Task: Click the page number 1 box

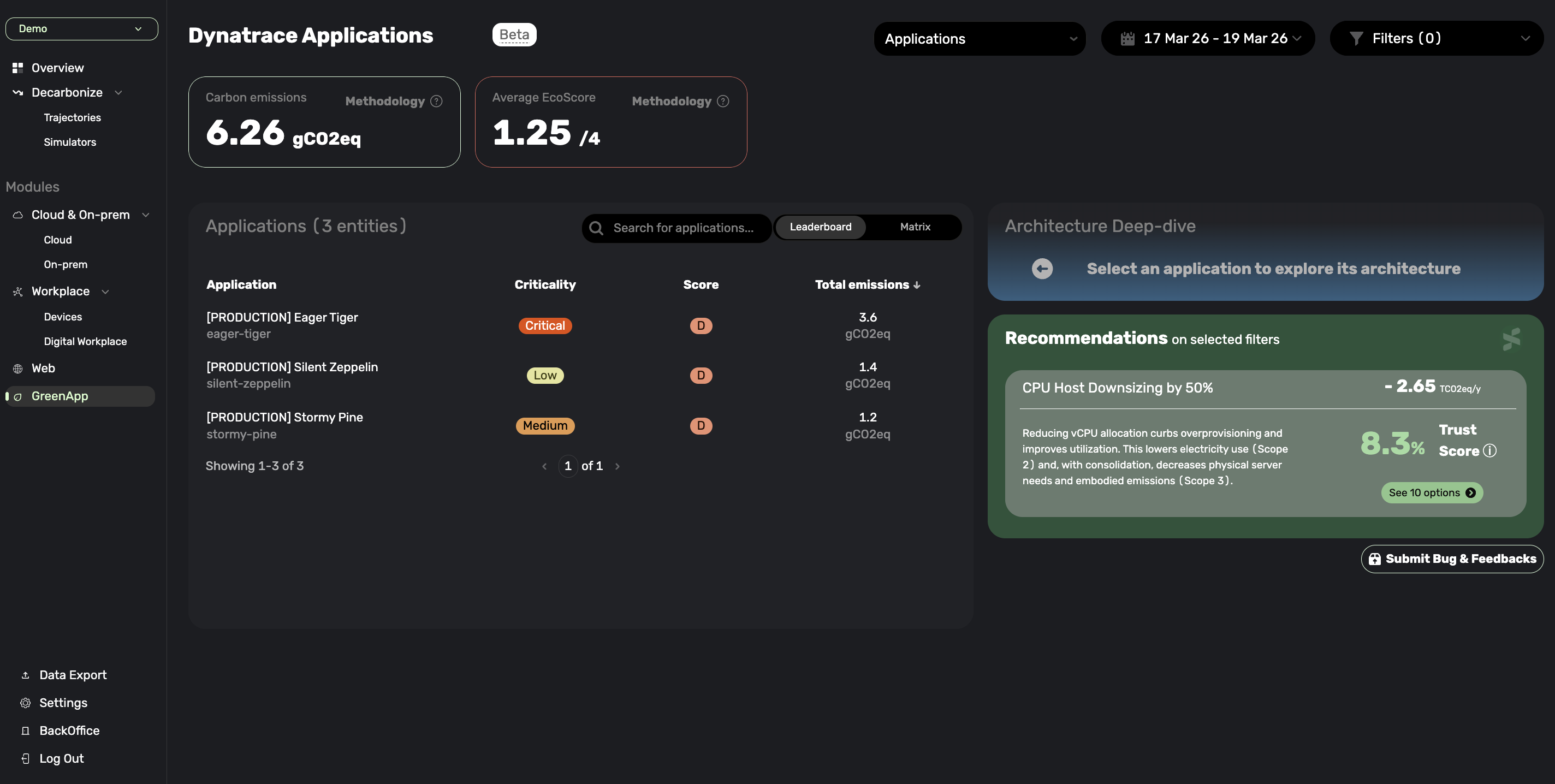Action: [x=568, y=466]
